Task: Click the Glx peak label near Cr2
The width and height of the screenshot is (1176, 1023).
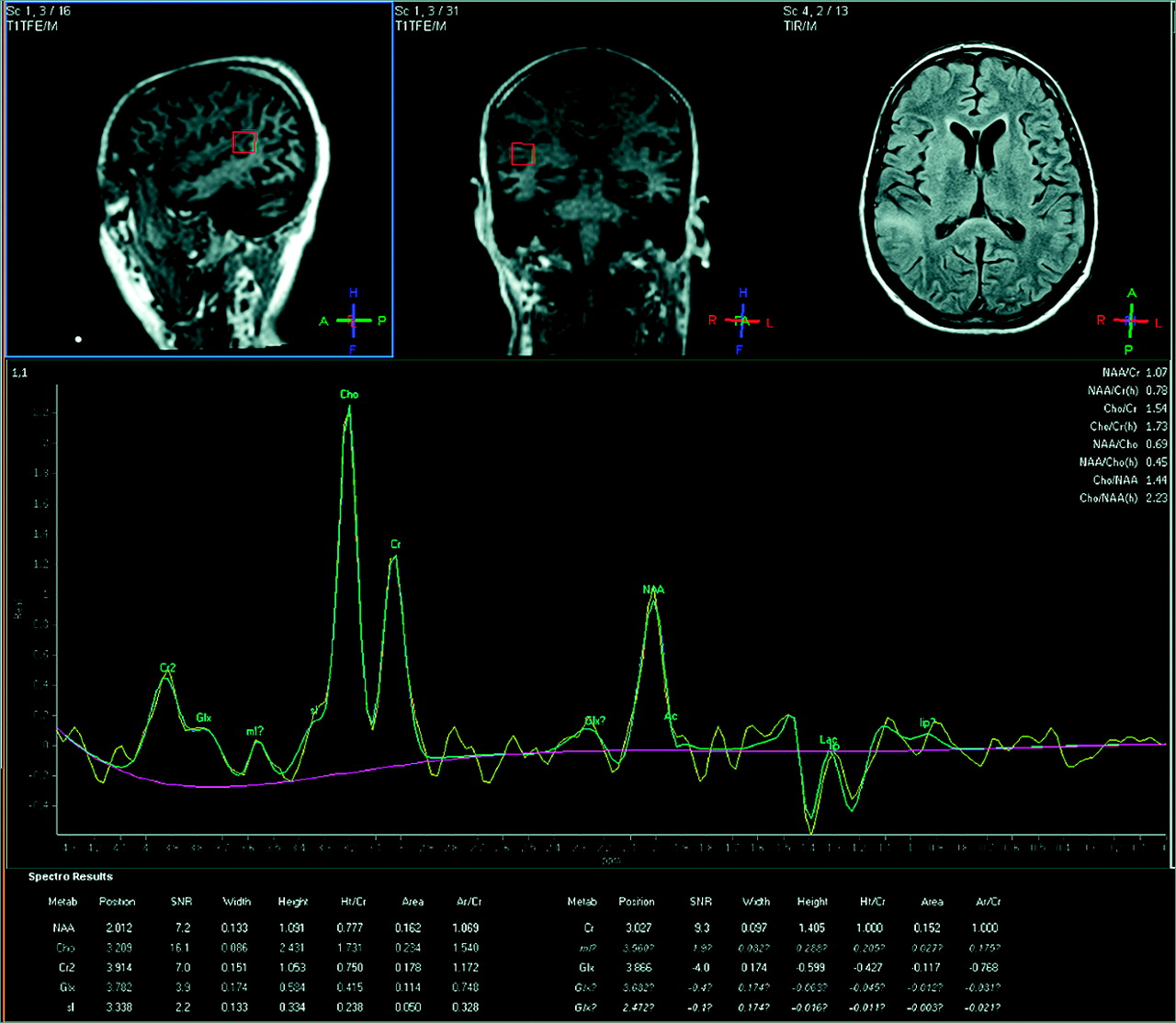Action: [x=203, y=717]
